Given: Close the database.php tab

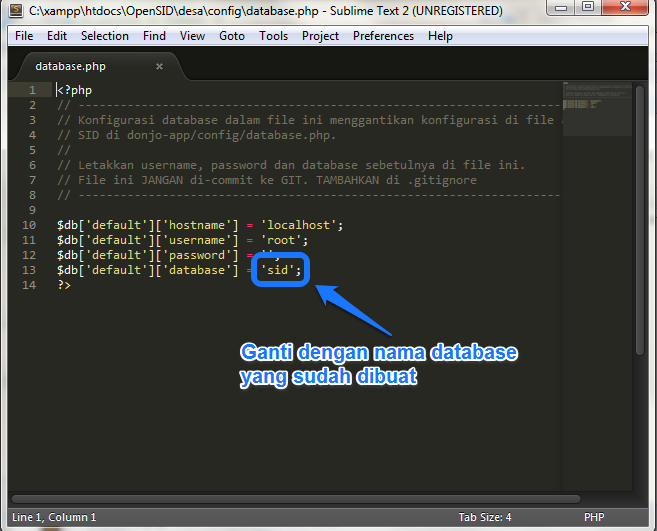Looking at the screenshot, I should 159,67.
